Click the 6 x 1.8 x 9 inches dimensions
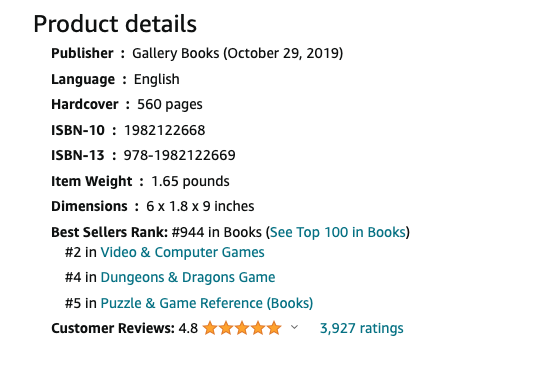Image resolution: width=557 pixels, height=380 pixels. point(200,206)
